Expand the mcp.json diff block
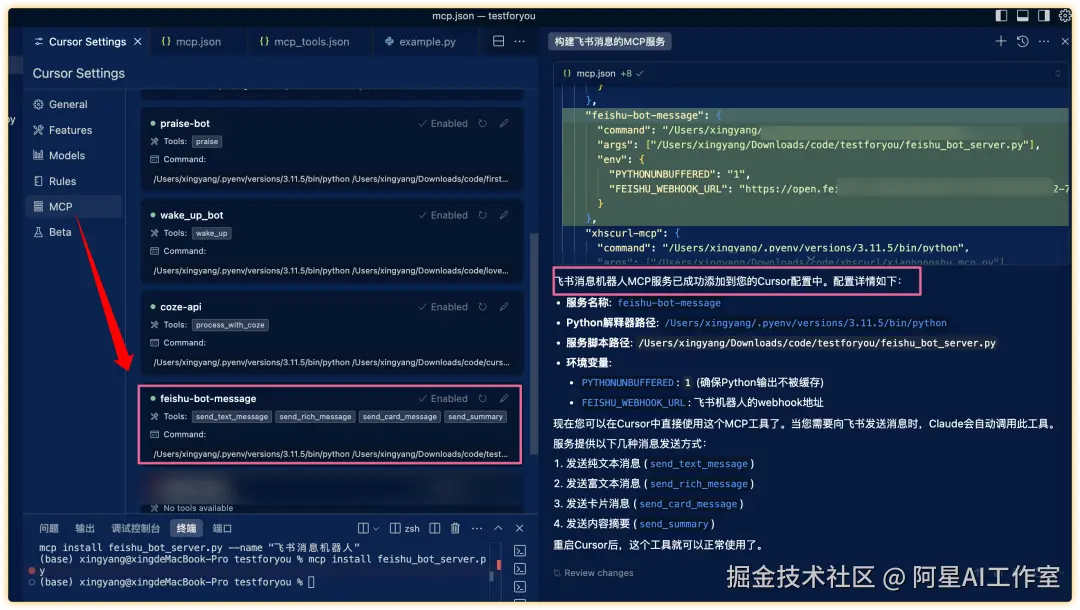This screenshot has height=610, width=1080. coord(1057,73)
